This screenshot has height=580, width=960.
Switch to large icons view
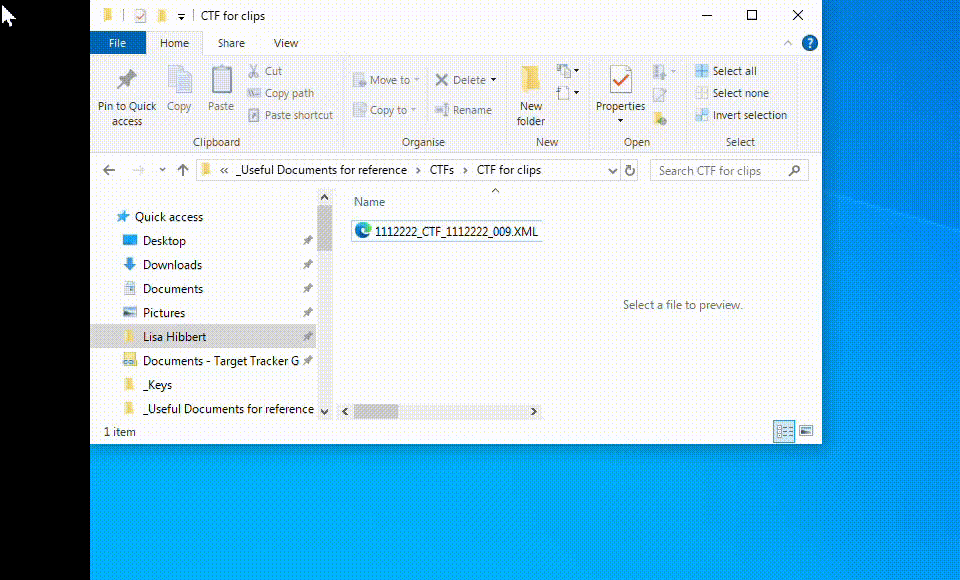805,431
